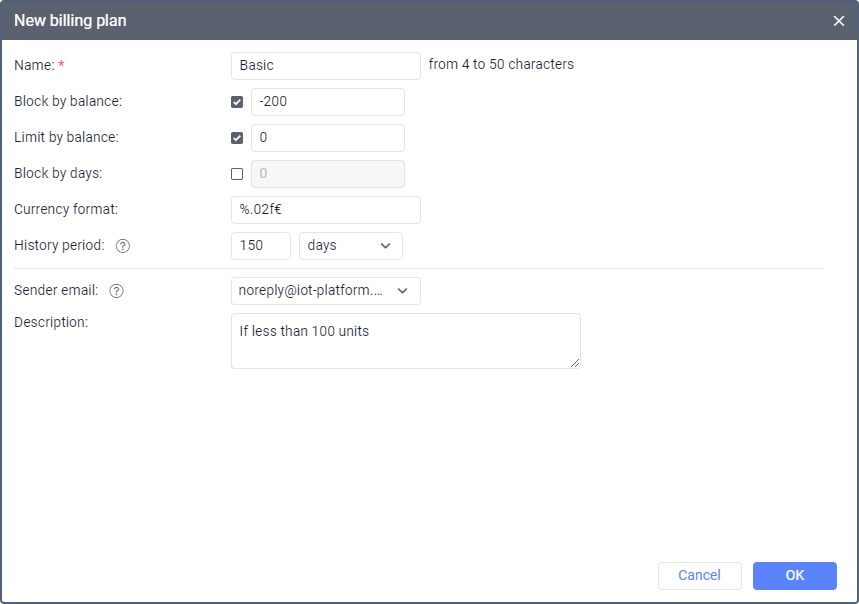The width and height of the screenshot is (859, 604).
Task: Uncheck the Limit by balance checkbox
Action: coord(237,138)
